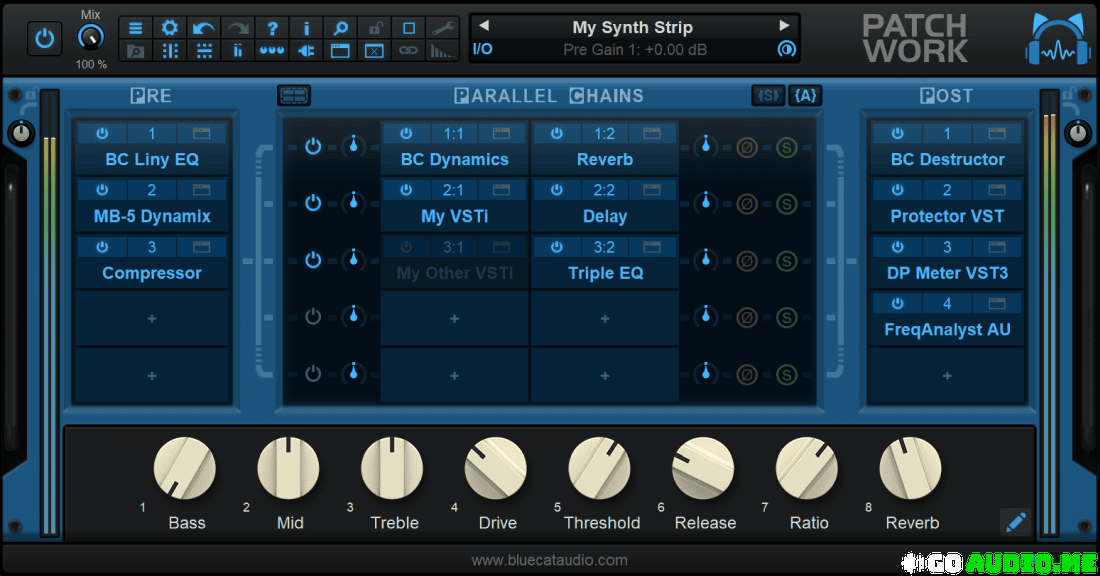
Task: Select the previous preset arrow
Action: 484,26
